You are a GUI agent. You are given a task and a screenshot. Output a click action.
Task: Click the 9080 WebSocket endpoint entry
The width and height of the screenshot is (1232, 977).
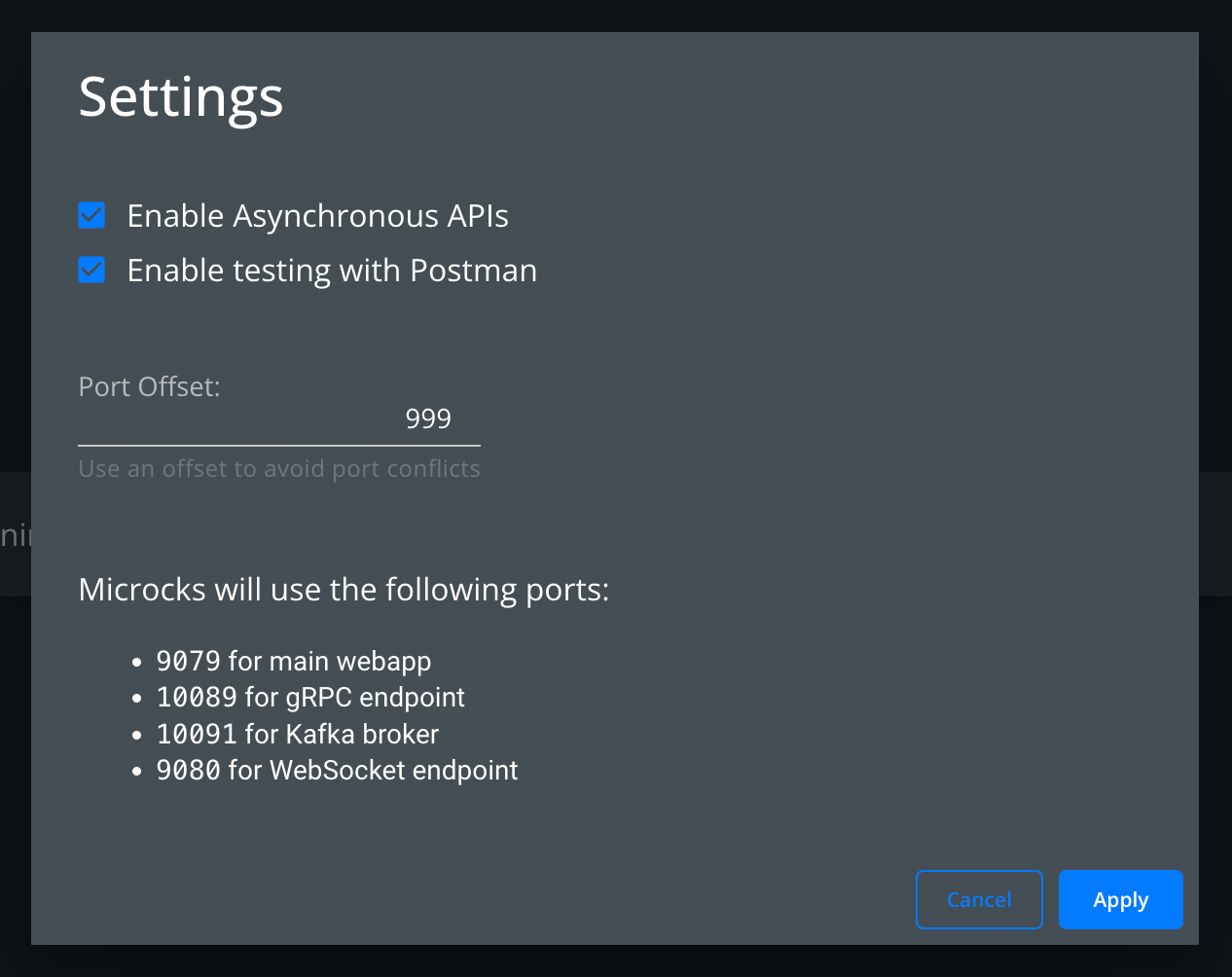[337, 770]
